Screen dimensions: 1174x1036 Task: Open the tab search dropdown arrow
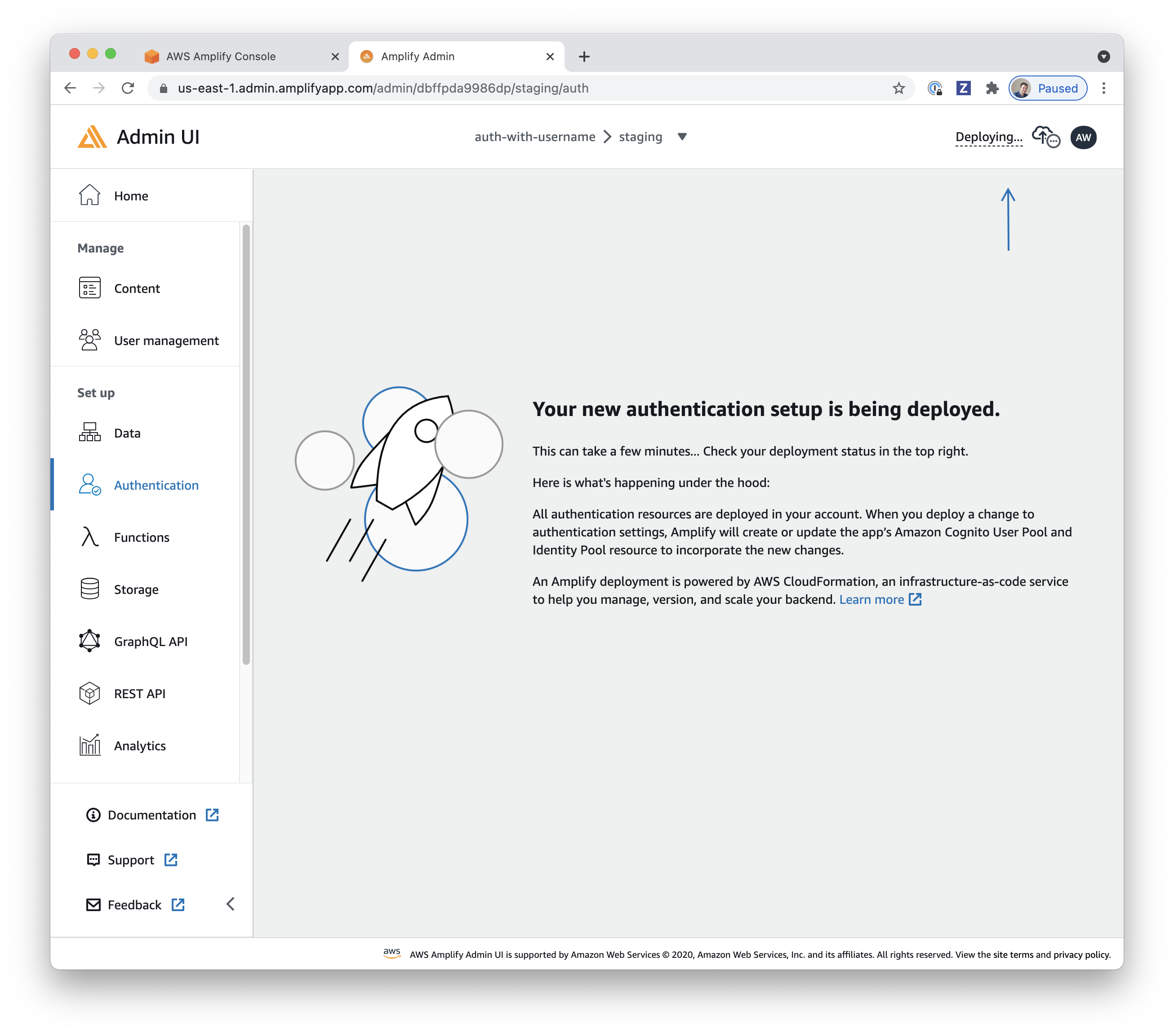1103,56
